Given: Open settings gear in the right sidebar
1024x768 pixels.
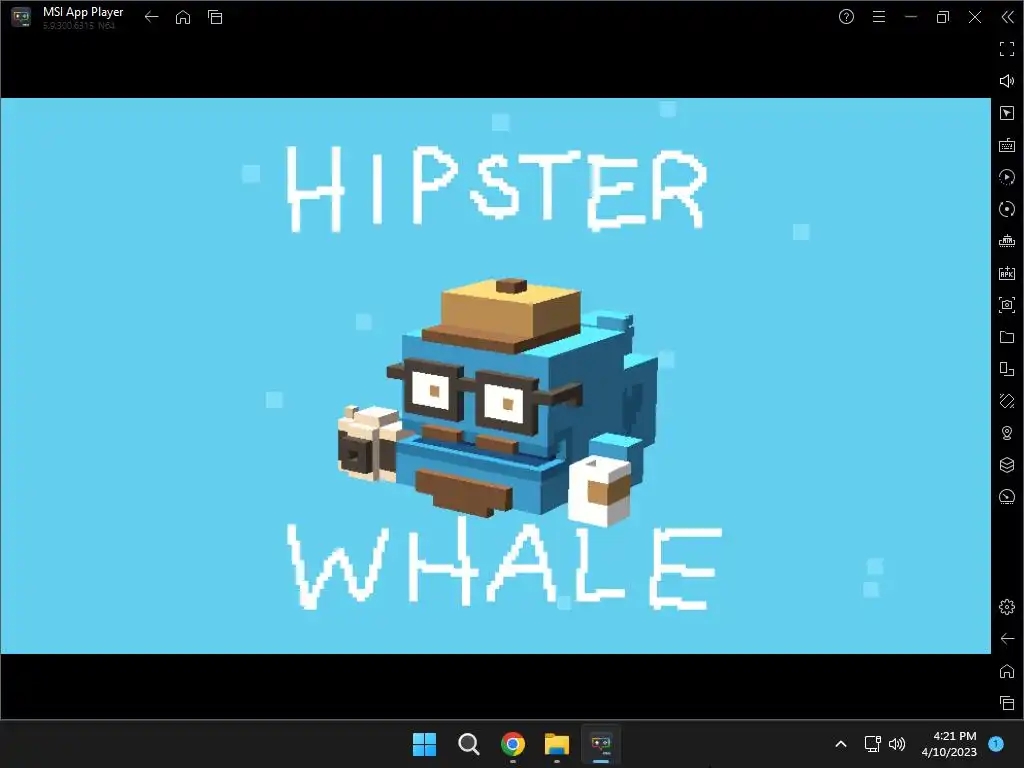Looking at the screenshot, I should 1006,607.
